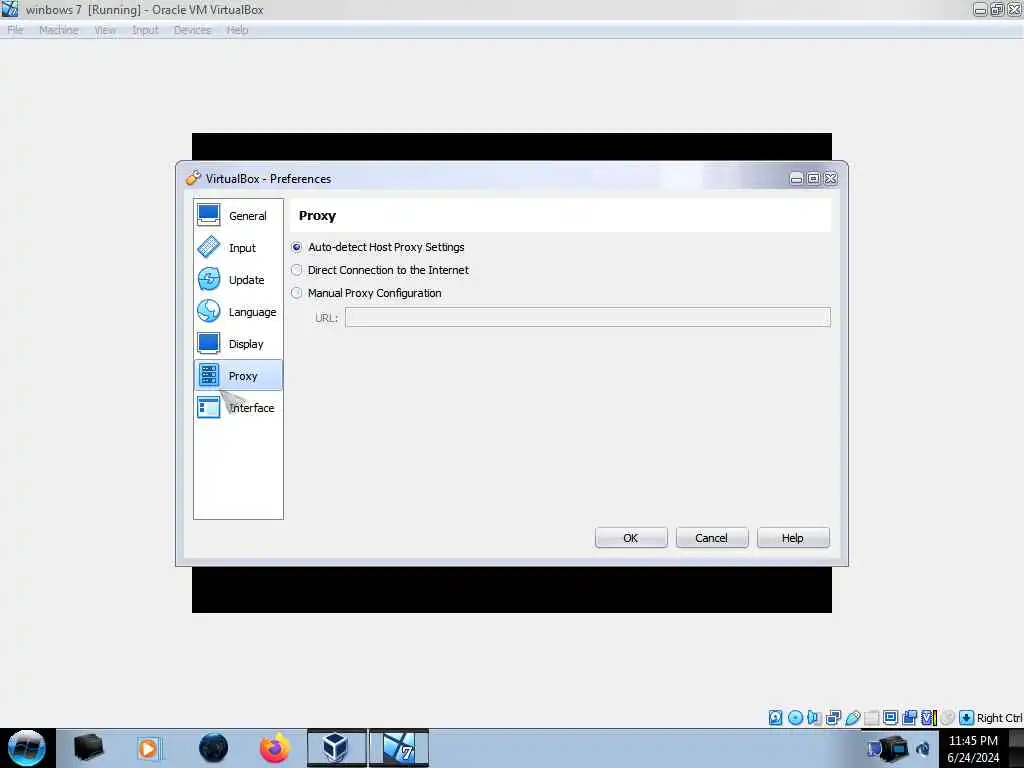Click the proxy URL input field
This screenshot has height=768, width=1024.
click(x=588, y=317)
